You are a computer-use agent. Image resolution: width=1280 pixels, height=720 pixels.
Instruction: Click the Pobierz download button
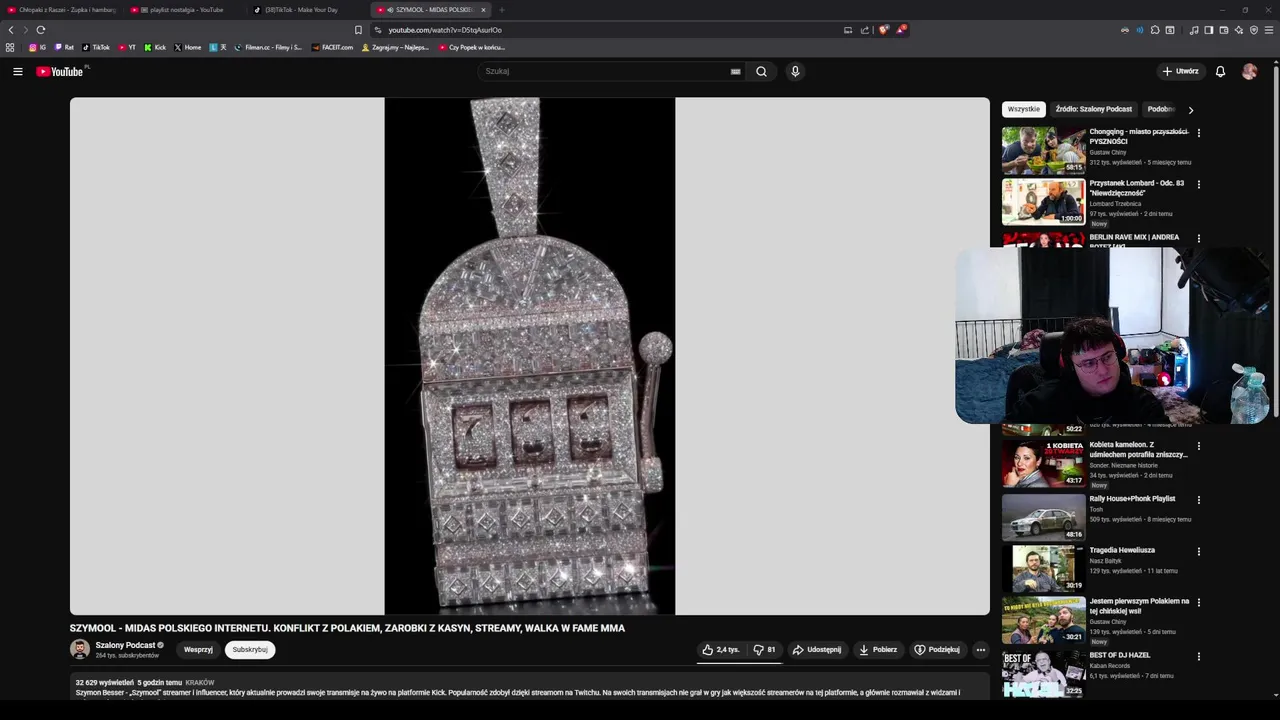tap(878, 649)
